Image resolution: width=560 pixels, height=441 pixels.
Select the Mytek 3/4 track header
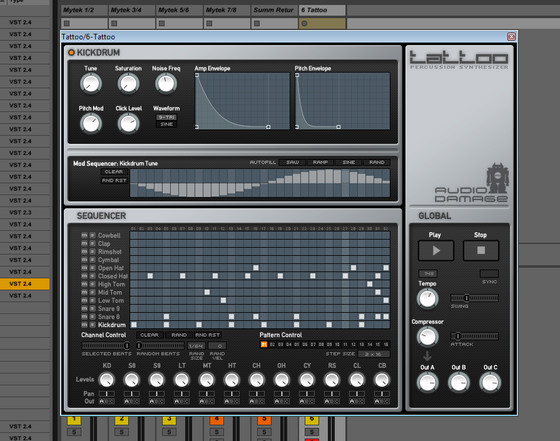point(131,10)
